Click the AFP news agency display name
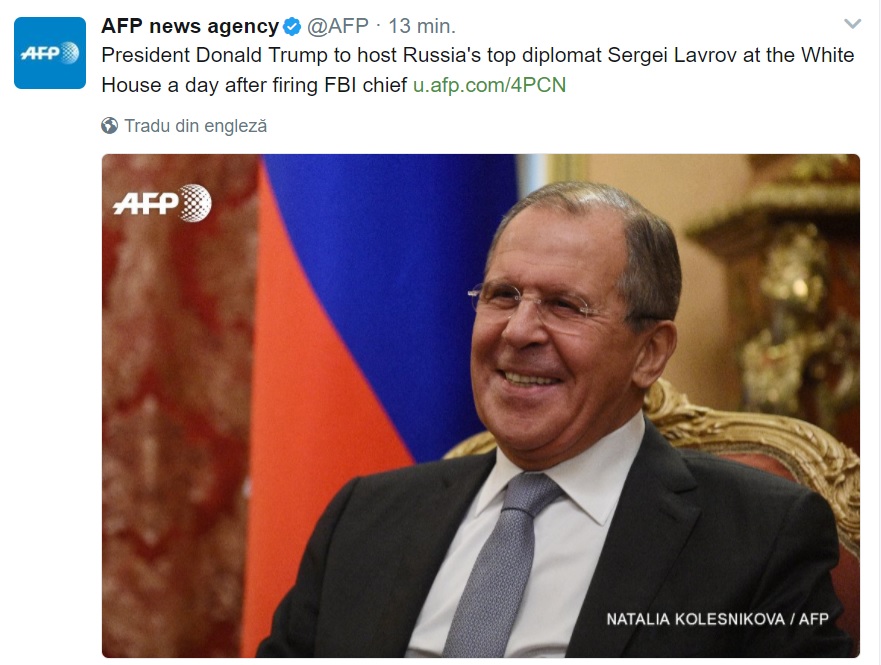881x665 pixels. (x=190, y=26)
